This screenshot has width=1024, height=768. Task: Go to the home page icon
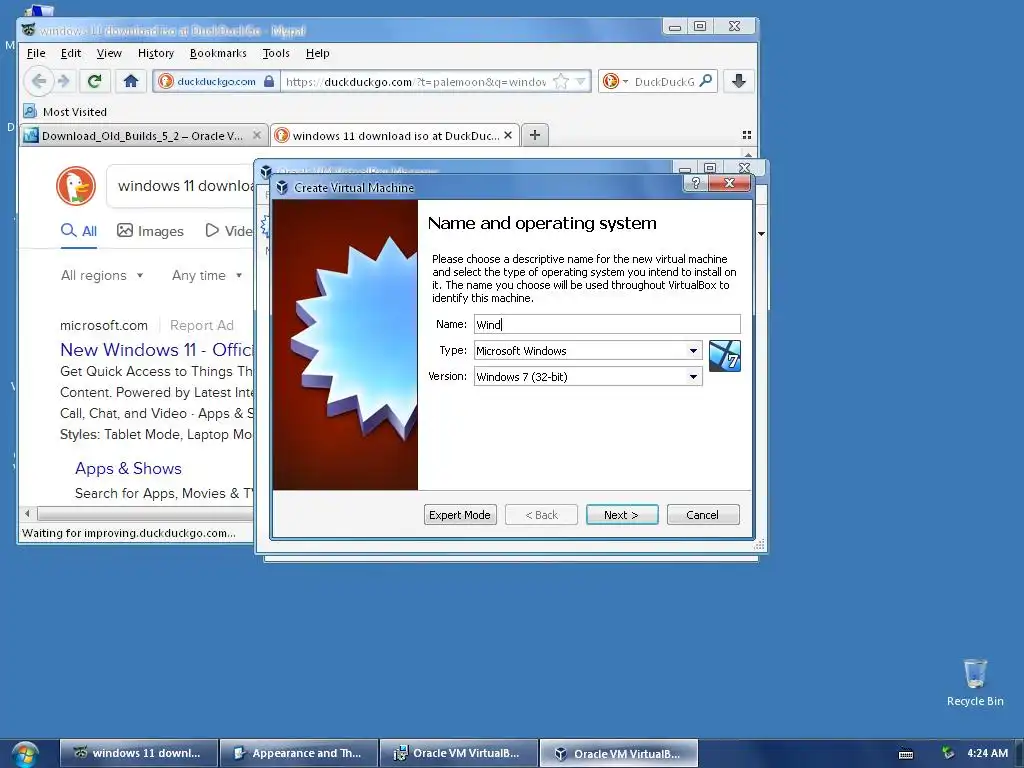pyautogui.click(x=131, y=81)
